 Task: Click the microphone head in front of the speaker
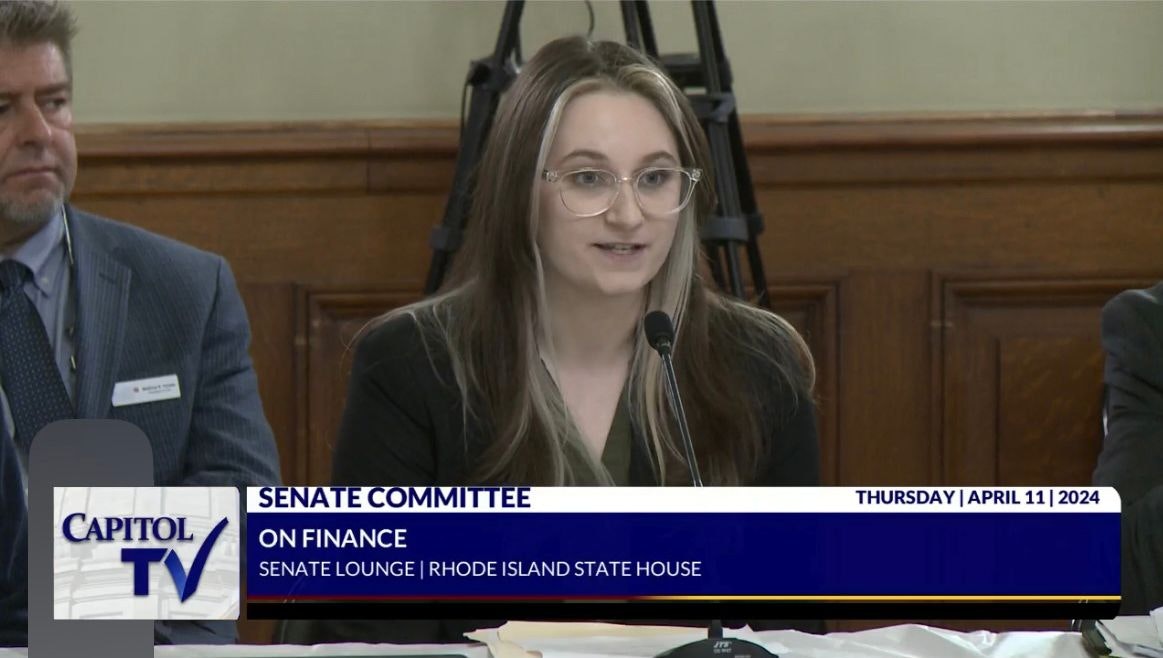coord(658,331)
